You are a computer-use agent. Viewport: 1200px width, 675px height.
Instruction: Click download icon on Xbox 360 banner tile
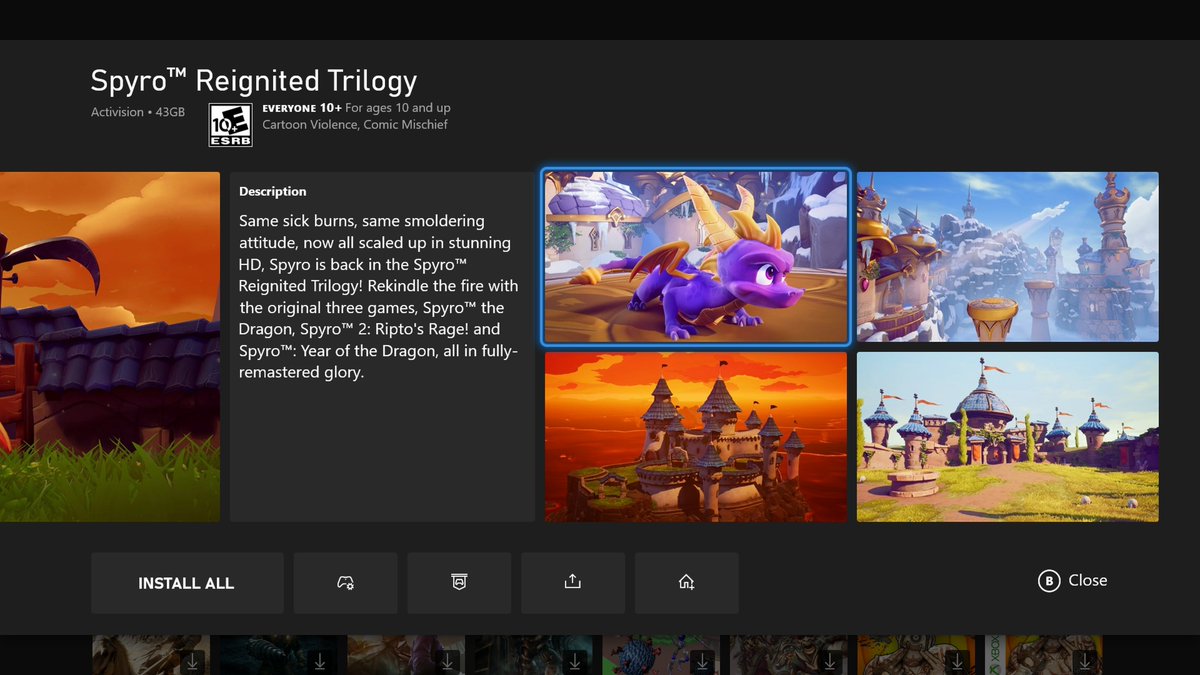point(1087,661)
